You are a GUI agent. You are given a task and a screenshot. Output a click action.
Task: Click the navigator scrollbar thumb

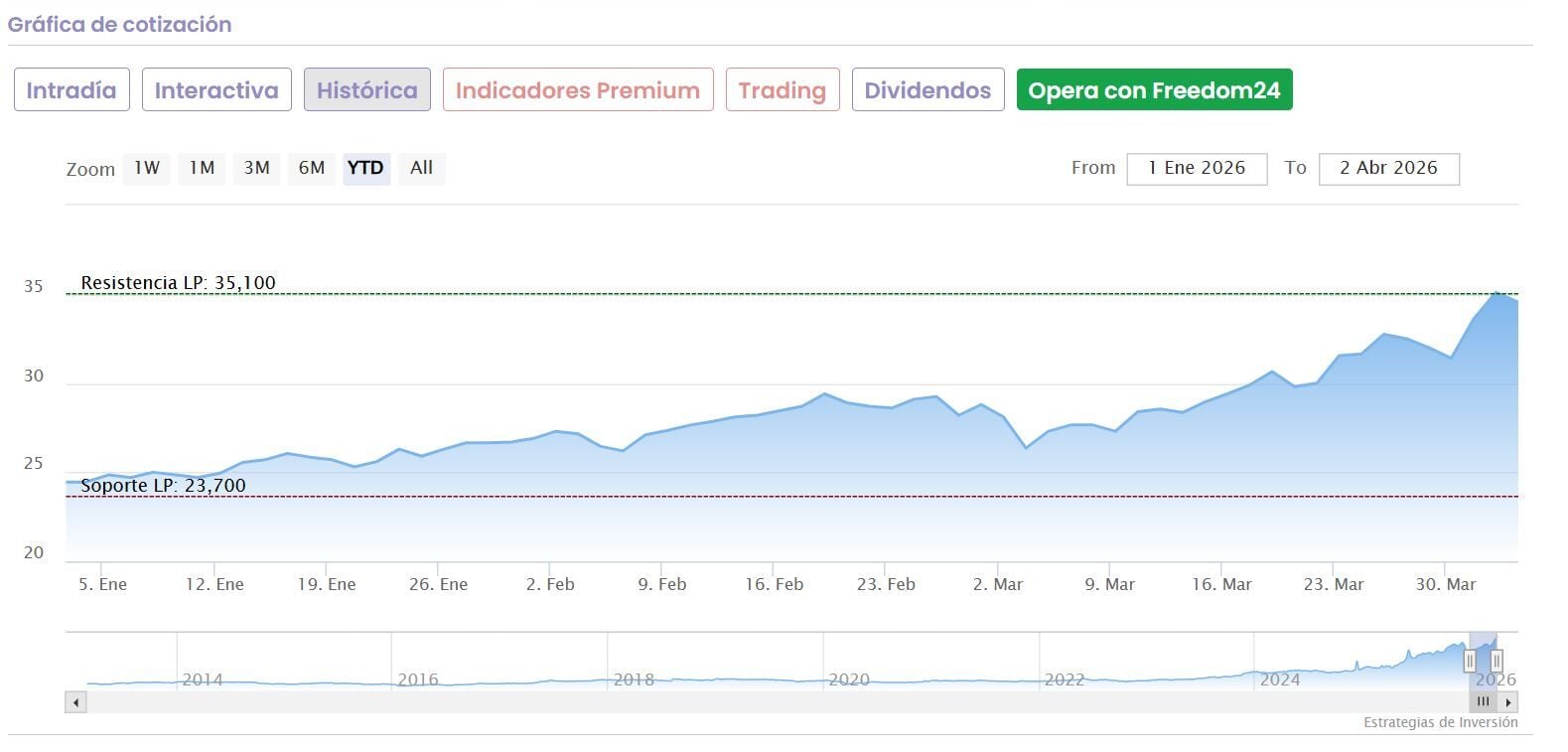click(x=1483, y=702)
